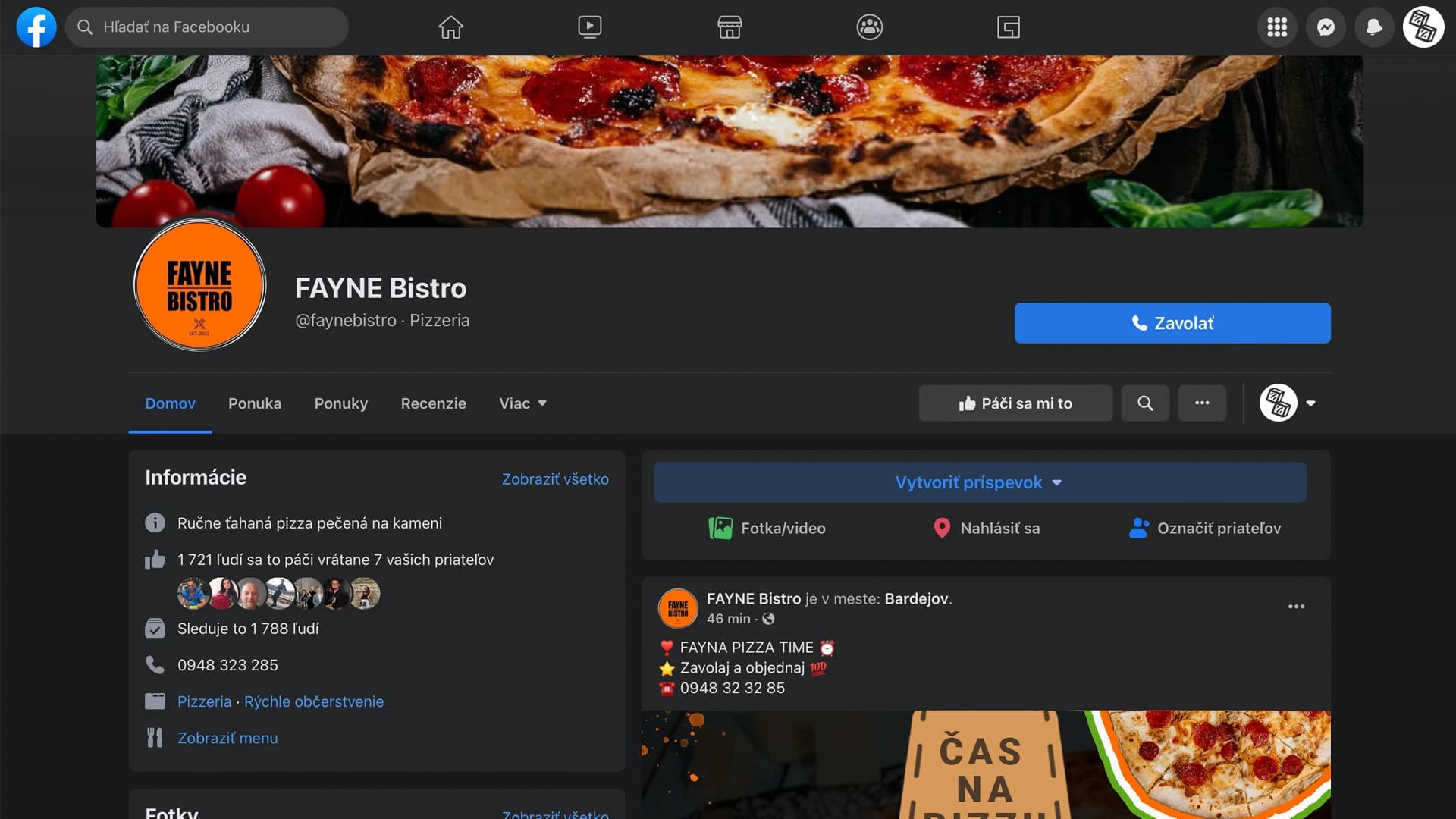The image size is (1456, 819).
Task: Open the Recenzie tab
Action: [434, 403]
